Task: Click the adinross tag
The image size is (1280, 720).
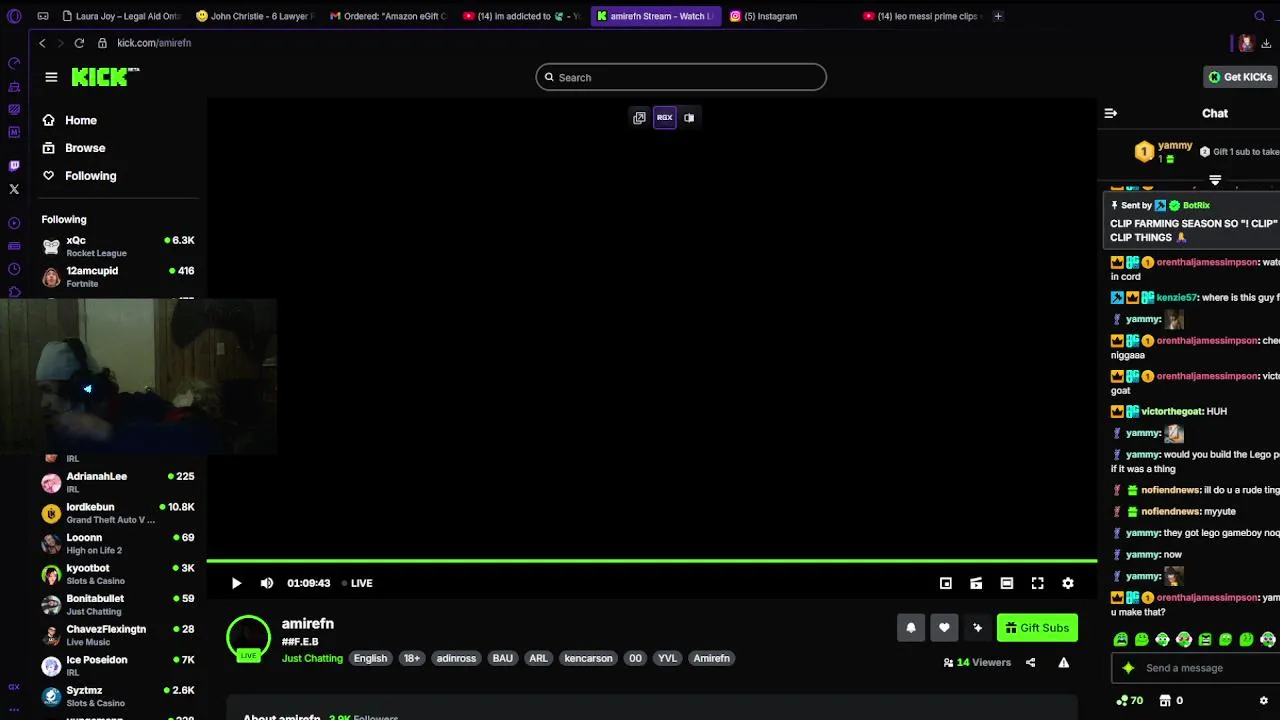Action: tap(456, 658)
